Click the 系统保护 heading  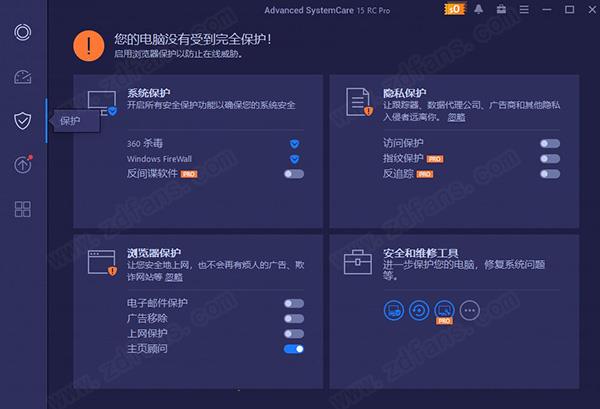tap(149, 93)
